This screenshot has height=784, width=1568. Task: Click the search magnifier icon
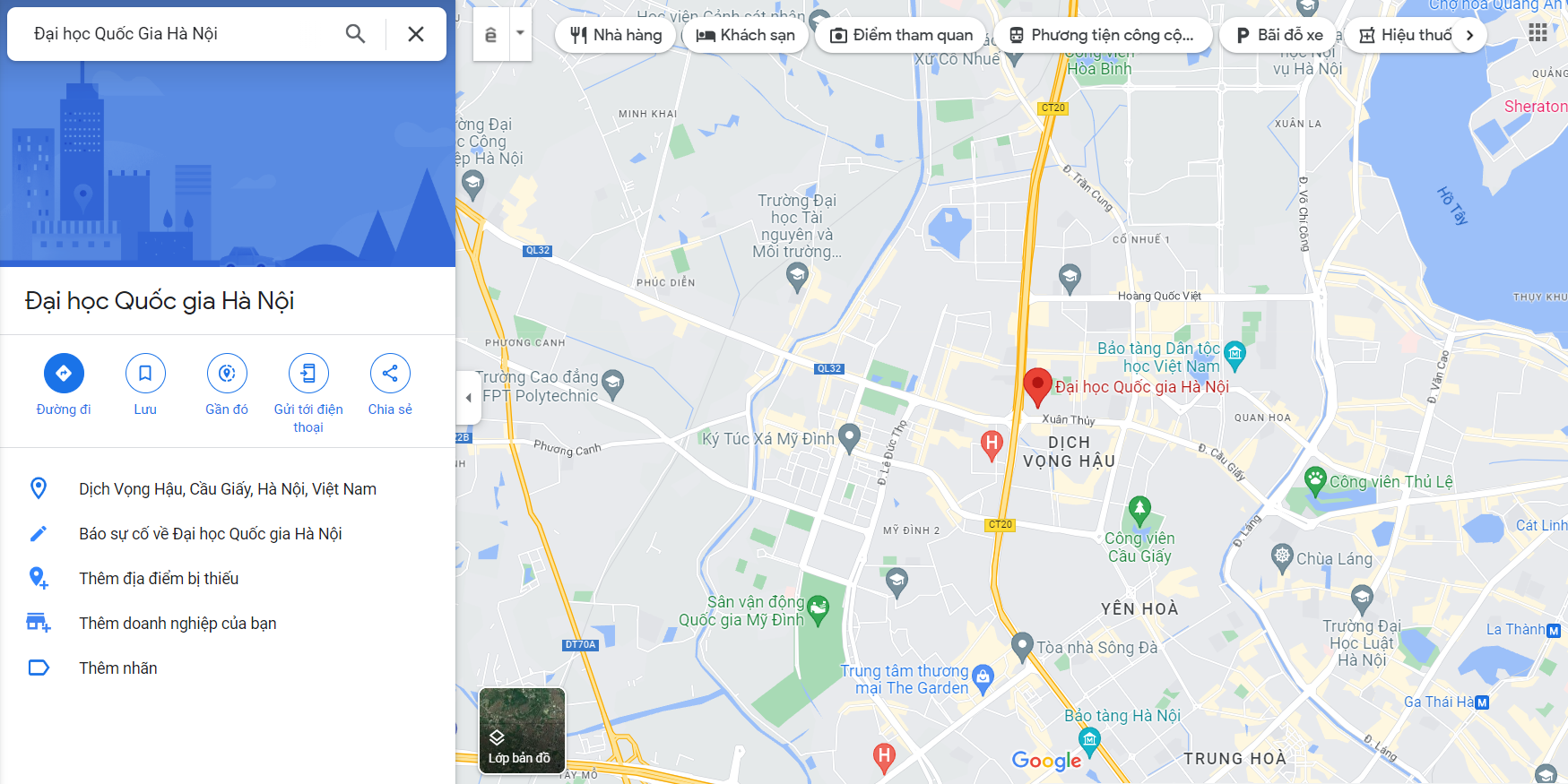pos(356,34)
